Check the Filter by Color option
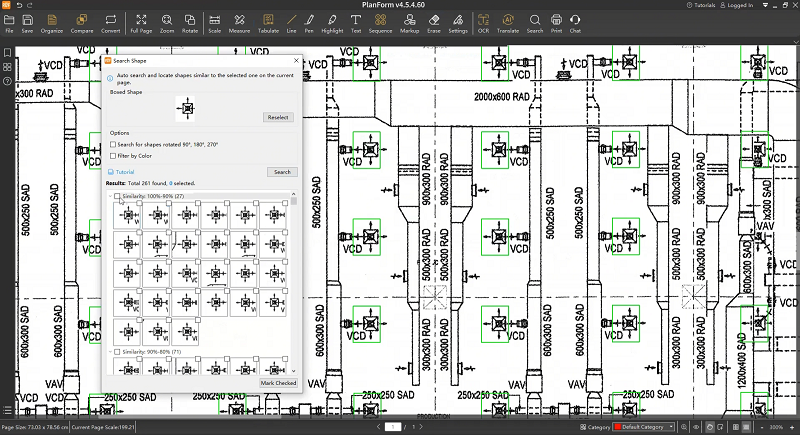The width and height of the screenshot is (800, 435). [113, 155]
